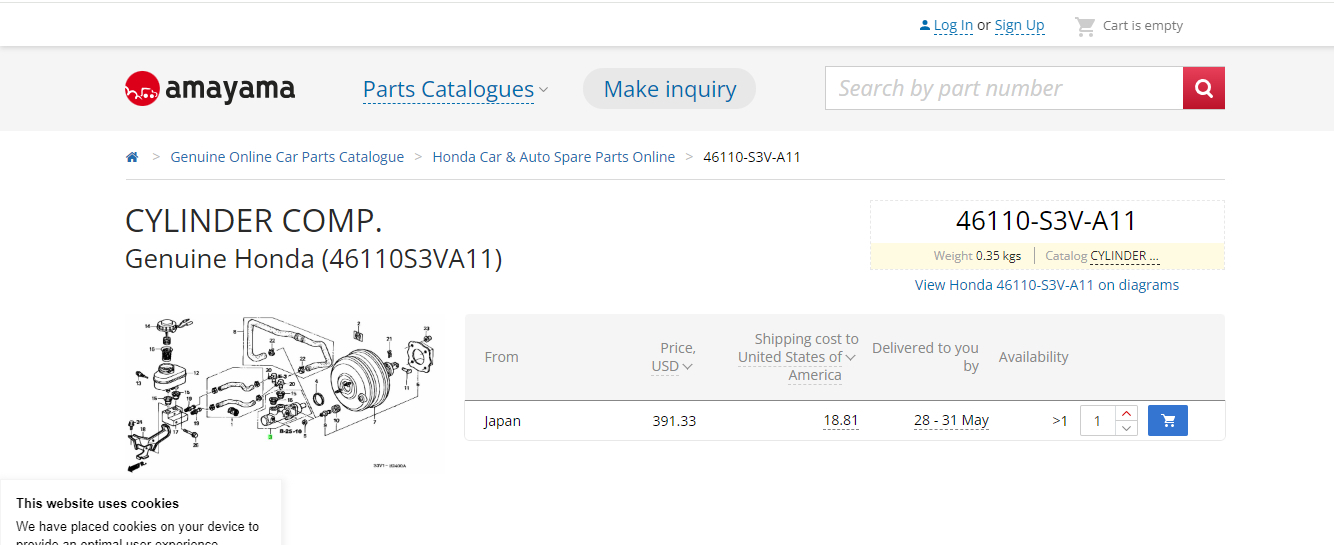The height and width of the screenshot is (545, 1334).
Task: Click the home breadcrumb icon
Action: [132, 157]
